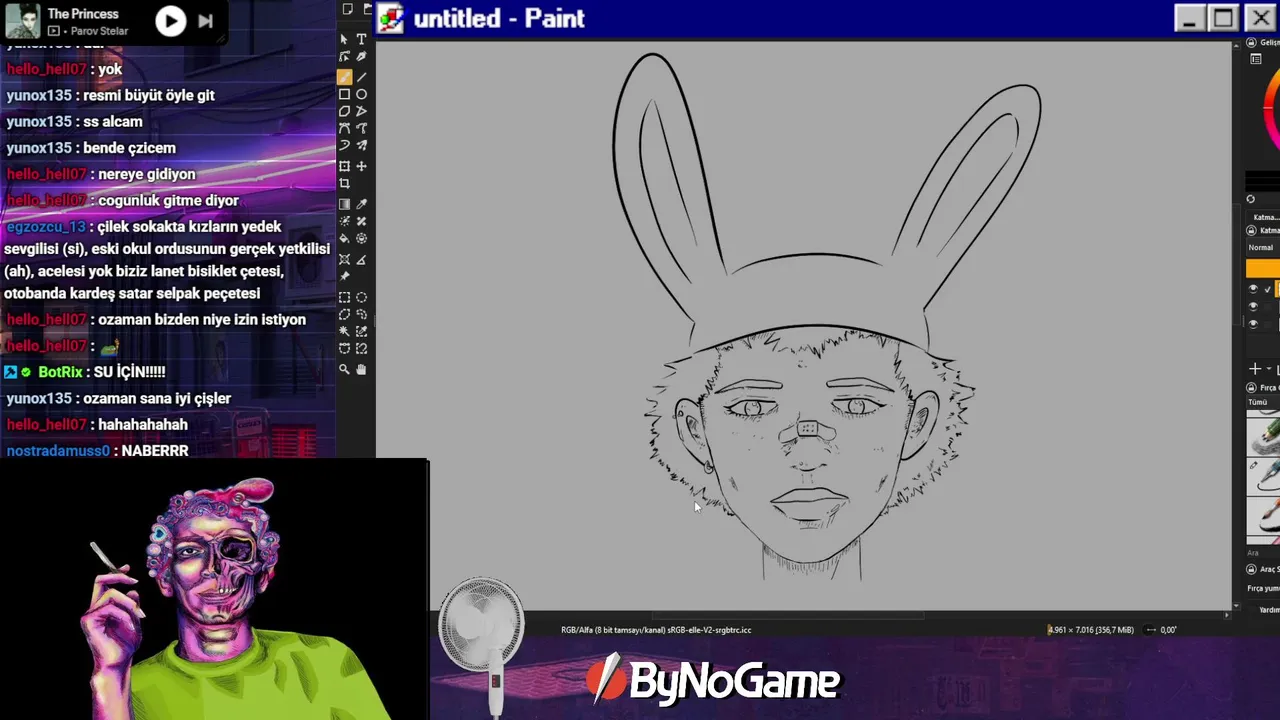Select the Rectangular Selection tool
The image size is (1280, 720).
344,297
